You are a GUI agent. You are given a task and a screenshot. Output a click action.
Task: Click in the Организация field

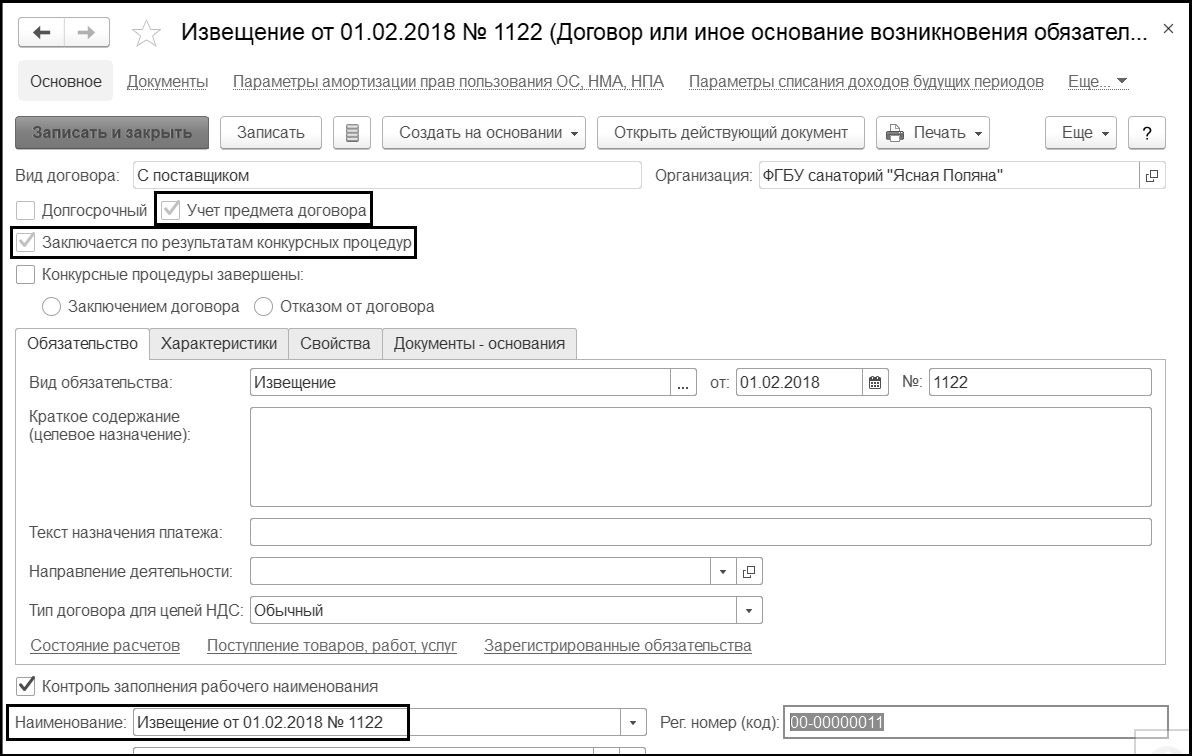949,176
